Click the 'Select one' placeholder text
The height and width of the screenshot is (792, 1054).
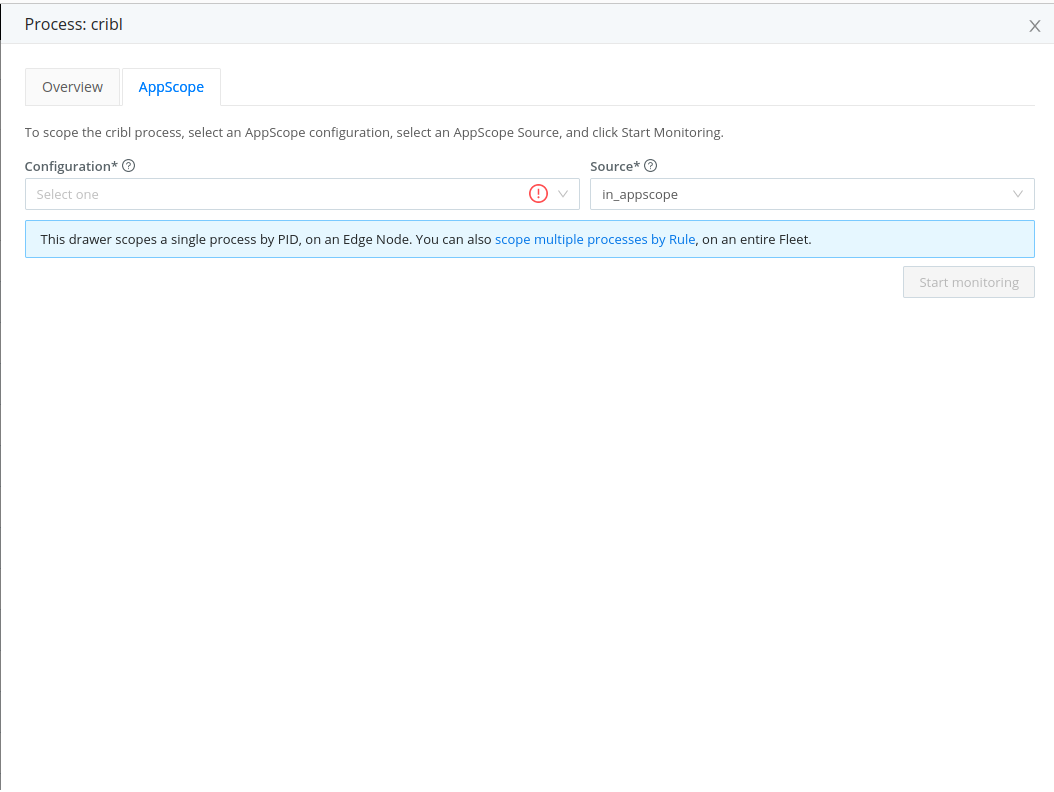(x=68, y=195)
